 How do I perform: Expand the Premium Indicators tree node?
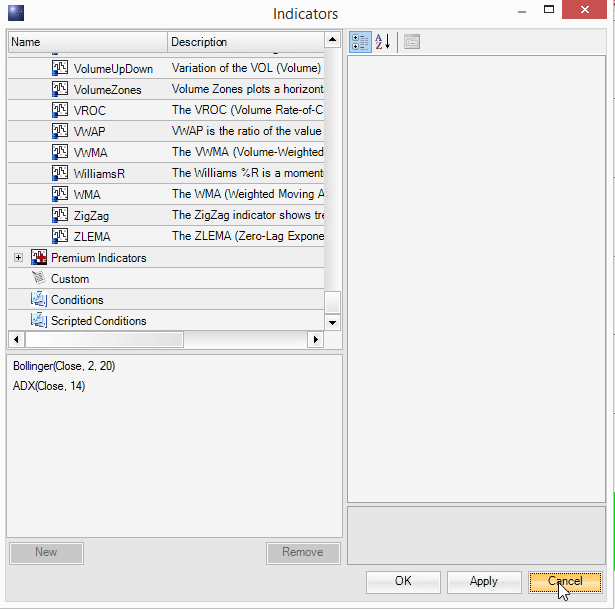pos(18,258)
